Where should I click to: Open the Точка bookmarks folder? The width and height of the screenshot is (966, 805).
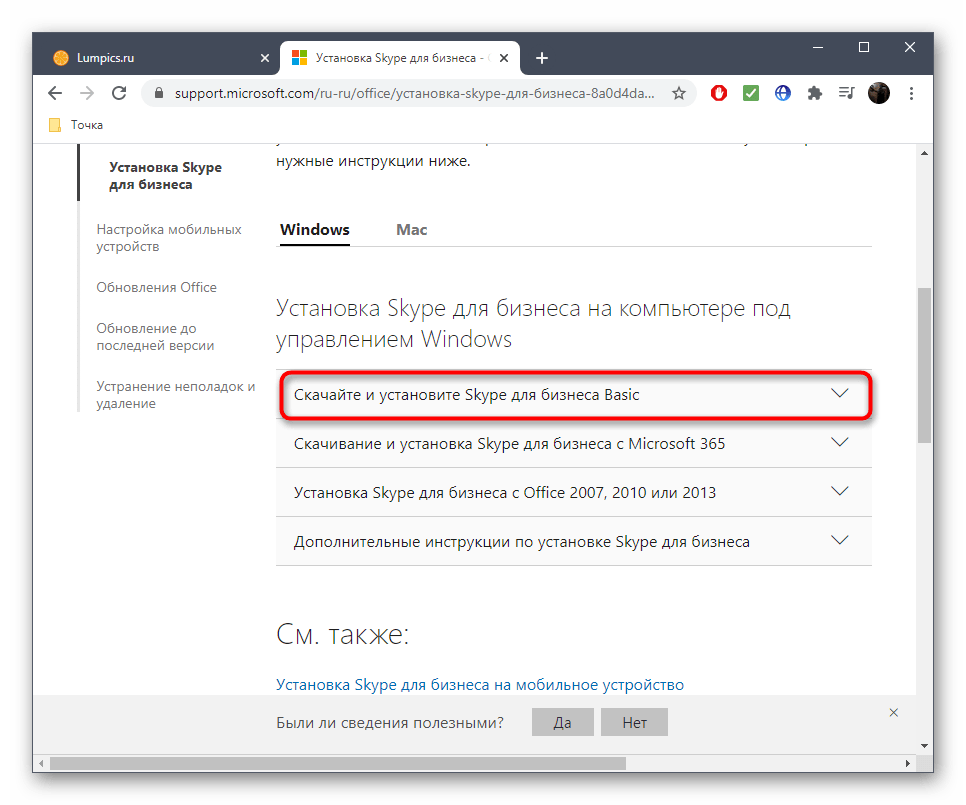pyautogui.click(x=76, y=125)
